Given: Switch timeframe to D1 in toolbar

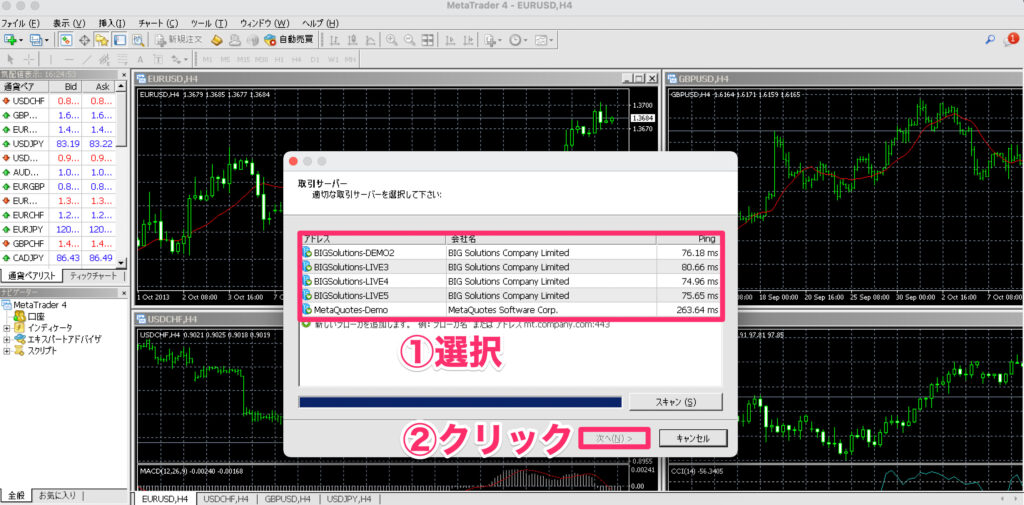Looking at the screenshot, I should click(315, 59).
